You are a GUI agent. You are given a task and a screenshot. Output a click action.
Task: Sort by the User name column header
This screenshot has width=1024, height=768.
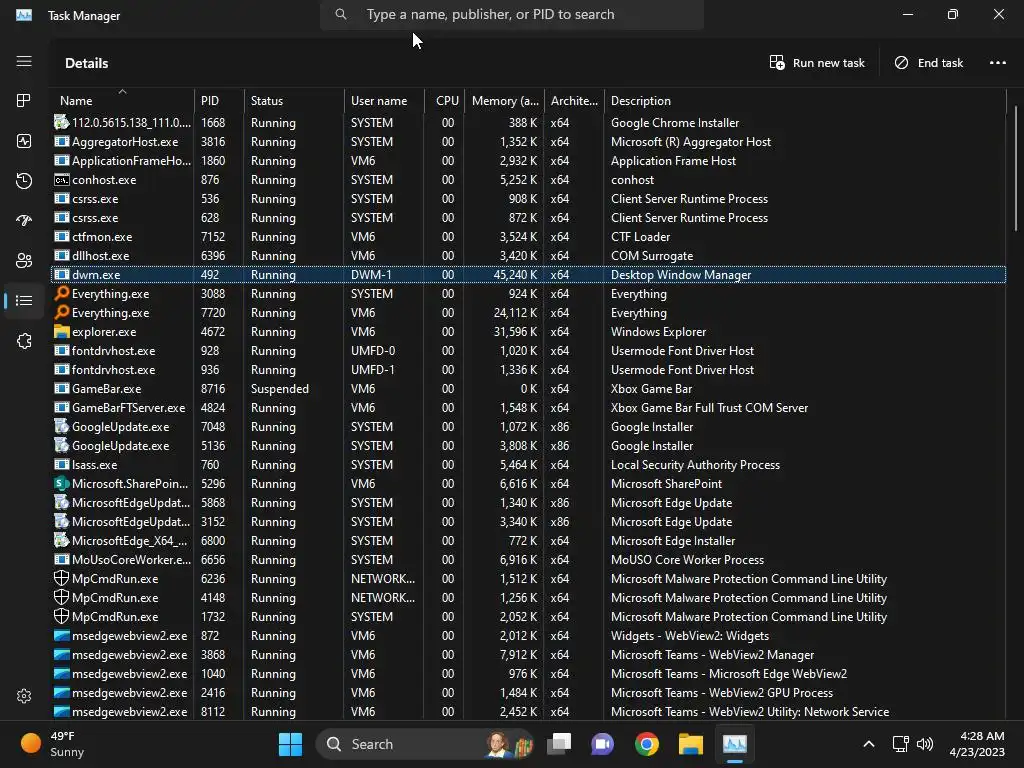point(384,101)
